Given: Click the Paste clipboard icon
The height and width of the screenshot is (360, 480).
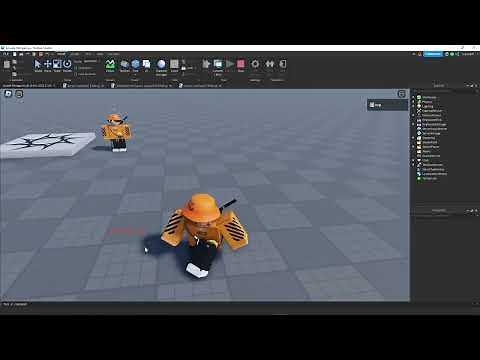Looking at the screenshot, I should click(7, 65).
